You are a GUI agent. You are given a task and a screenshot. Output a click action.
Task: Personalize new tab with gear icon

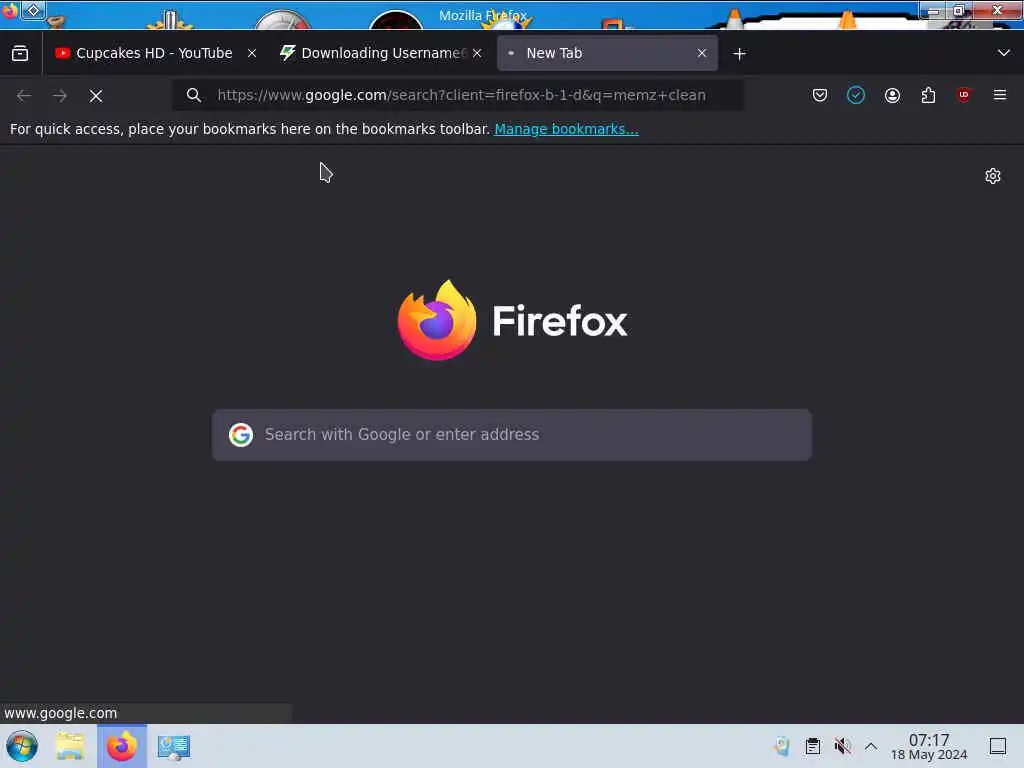coord(993,176)
